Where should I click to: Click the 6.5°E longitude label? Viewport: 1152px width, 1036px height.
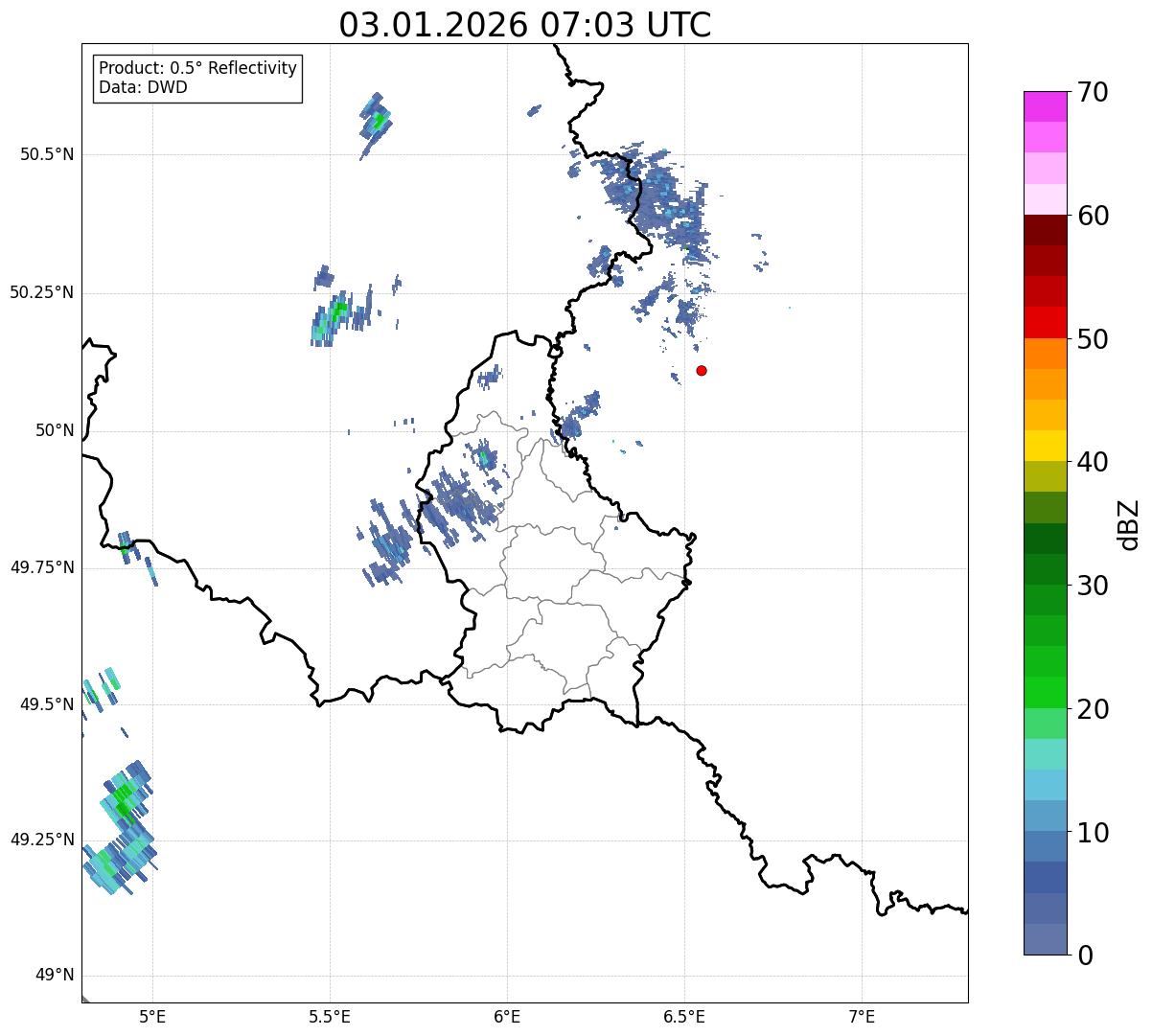pos(684,1017)
